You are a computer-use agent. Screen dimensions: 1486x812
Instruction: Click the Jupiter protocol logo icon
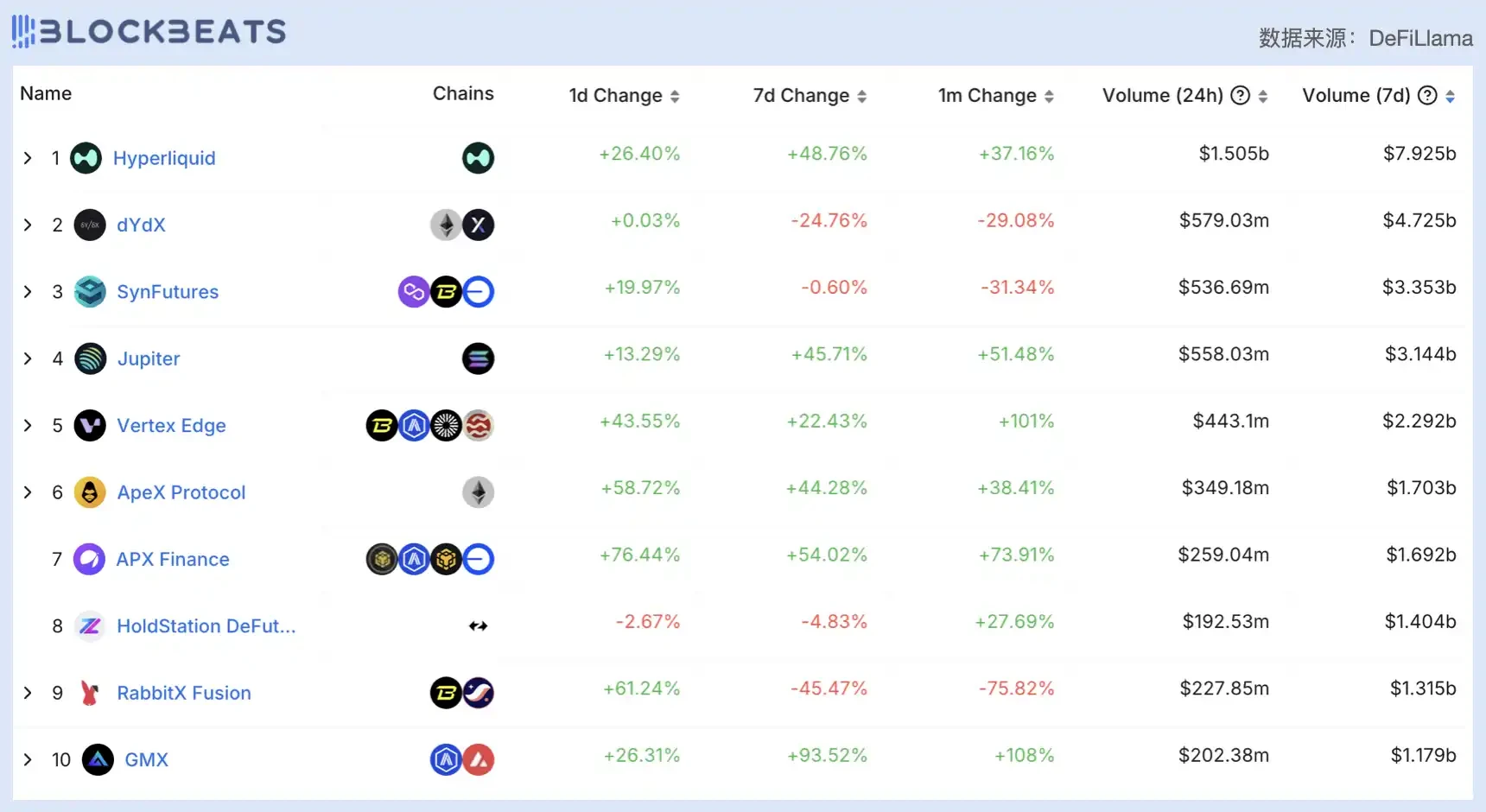pyautogui.click(x=90, y=358)
